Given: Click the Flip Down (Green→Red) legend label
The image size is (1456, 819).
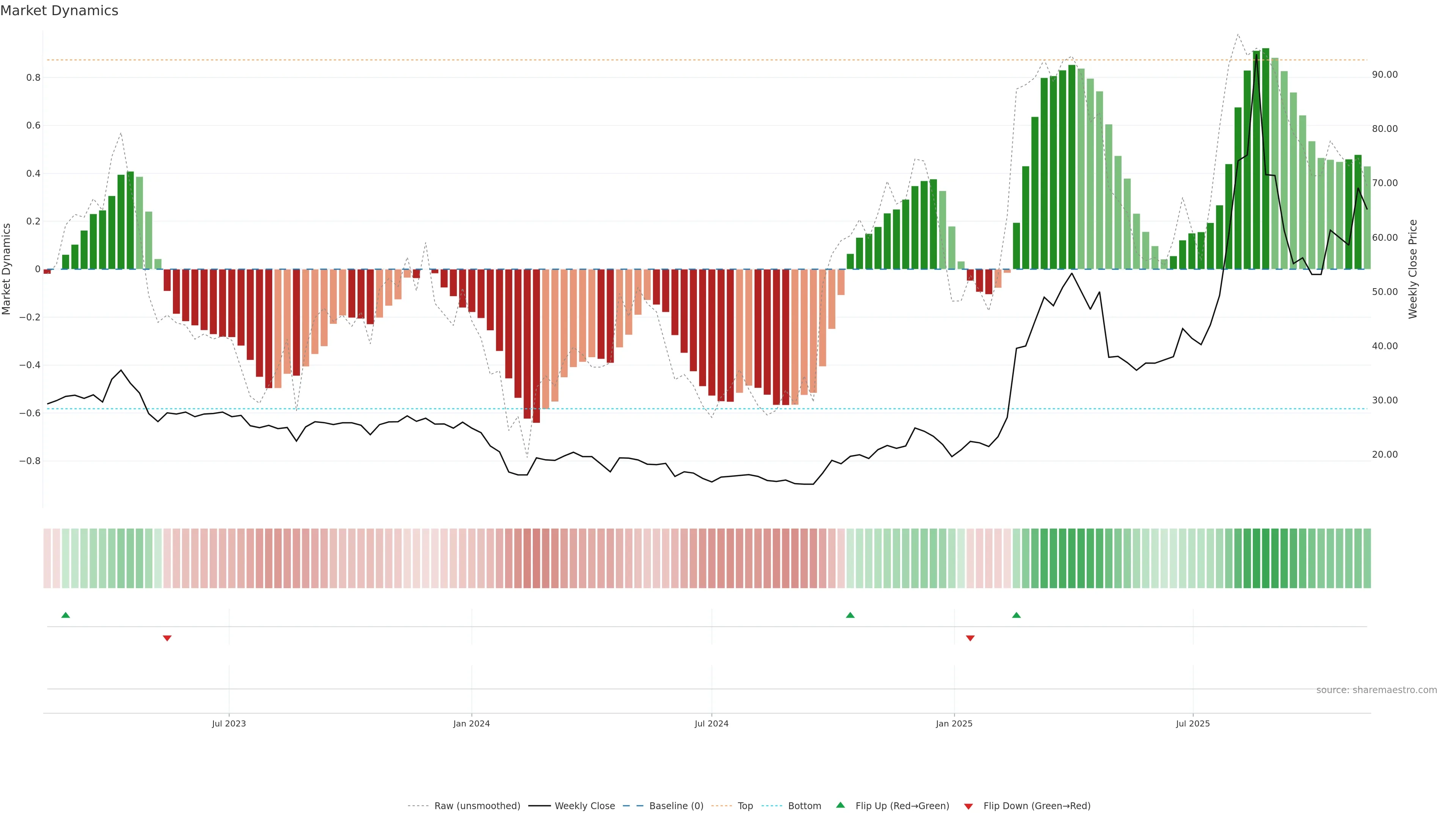Looking at the screenshot, I should pos(1037,806).
